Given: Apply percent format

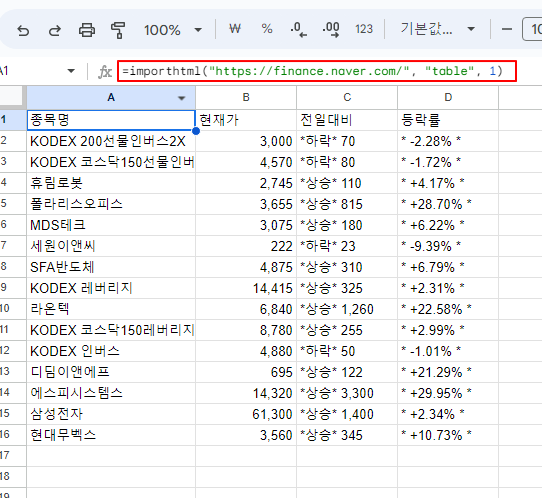Looking at the screenshot, I should 267,29.
